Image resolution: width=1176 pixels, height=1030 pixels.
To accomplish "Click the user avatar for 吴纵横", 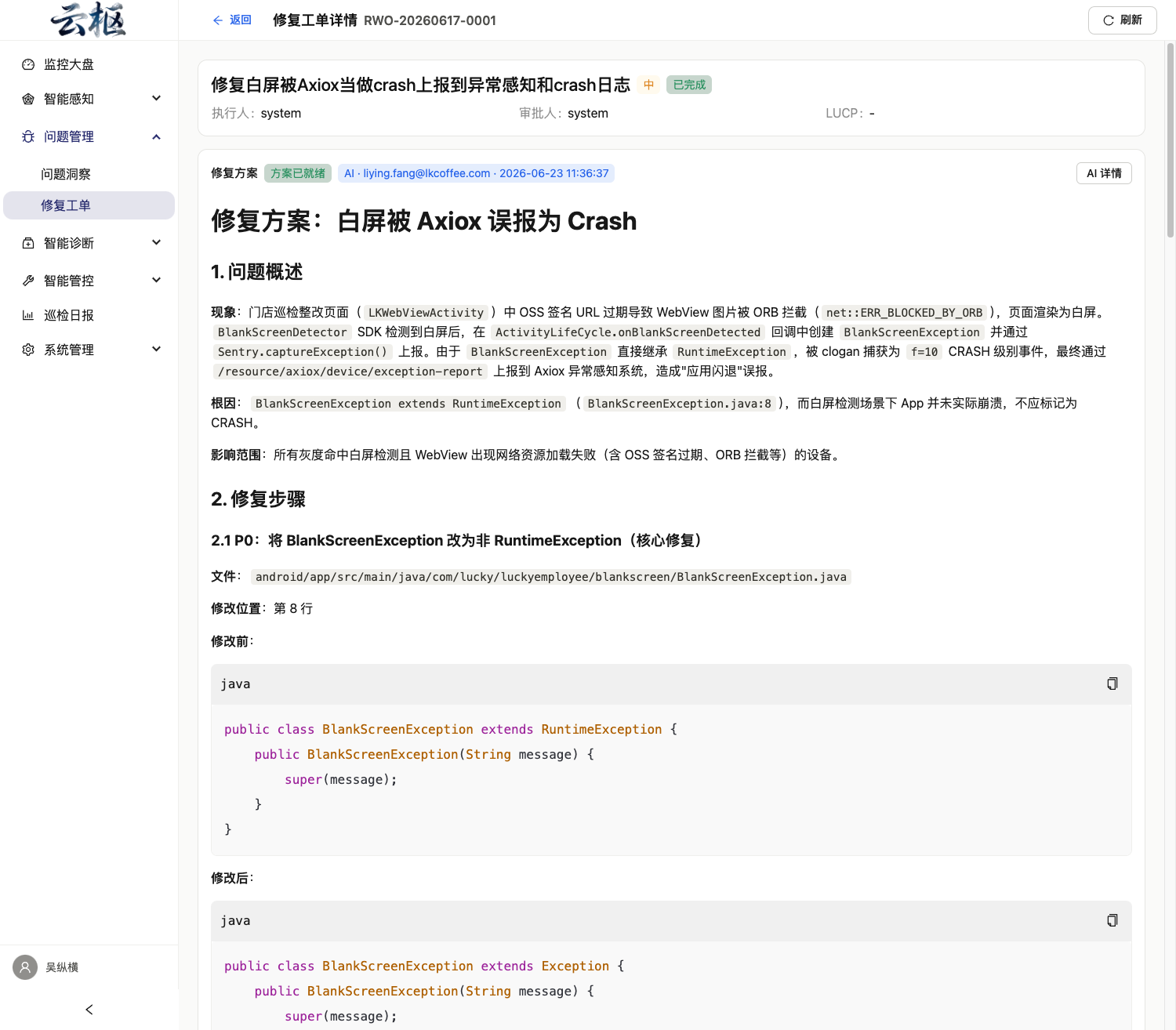I will (25, 967).
